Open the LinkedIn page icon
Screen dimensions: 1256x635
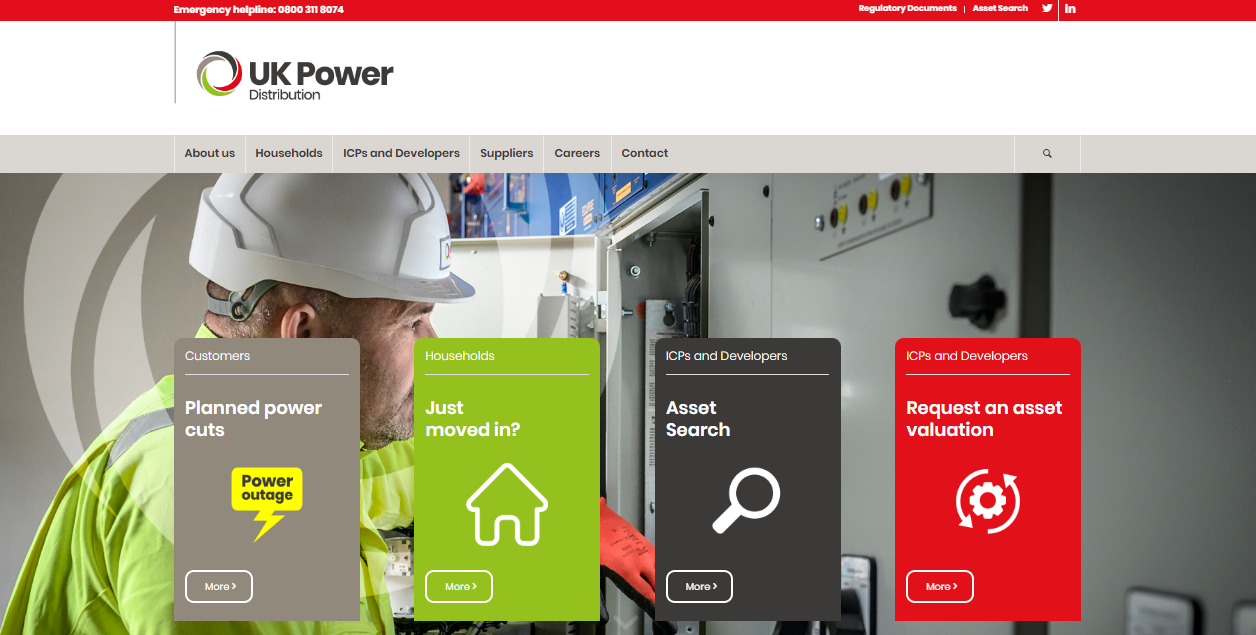[x=1069, y=9]
